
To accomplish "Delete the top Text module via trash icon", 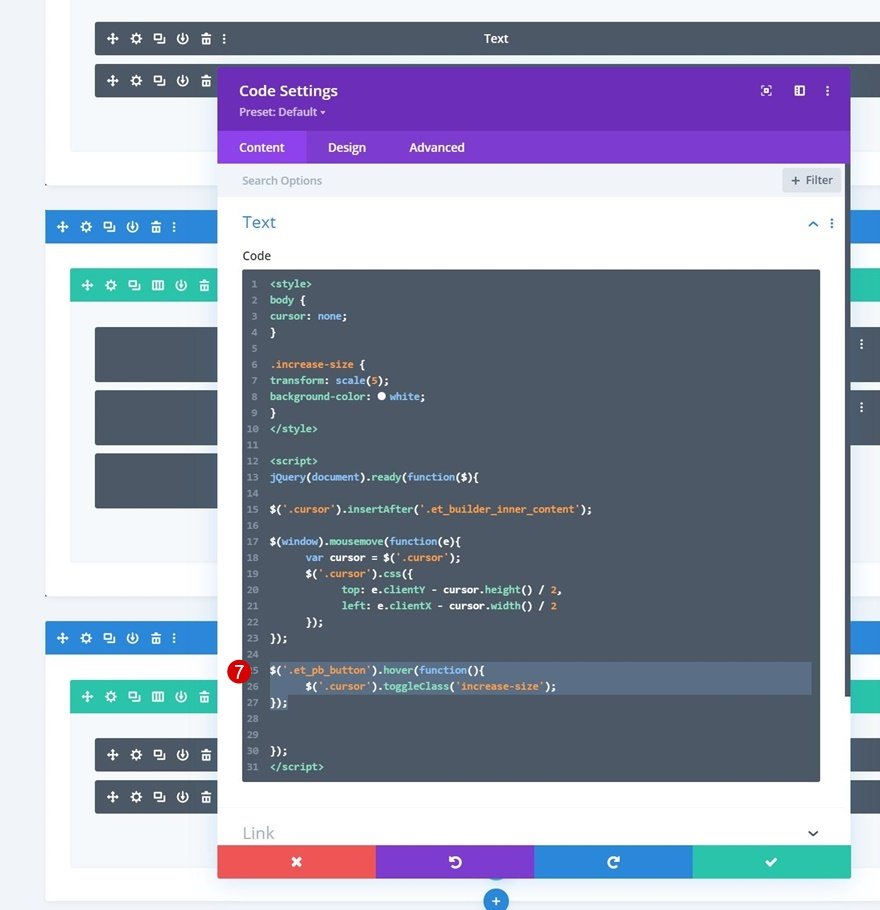I will (206, 38).
